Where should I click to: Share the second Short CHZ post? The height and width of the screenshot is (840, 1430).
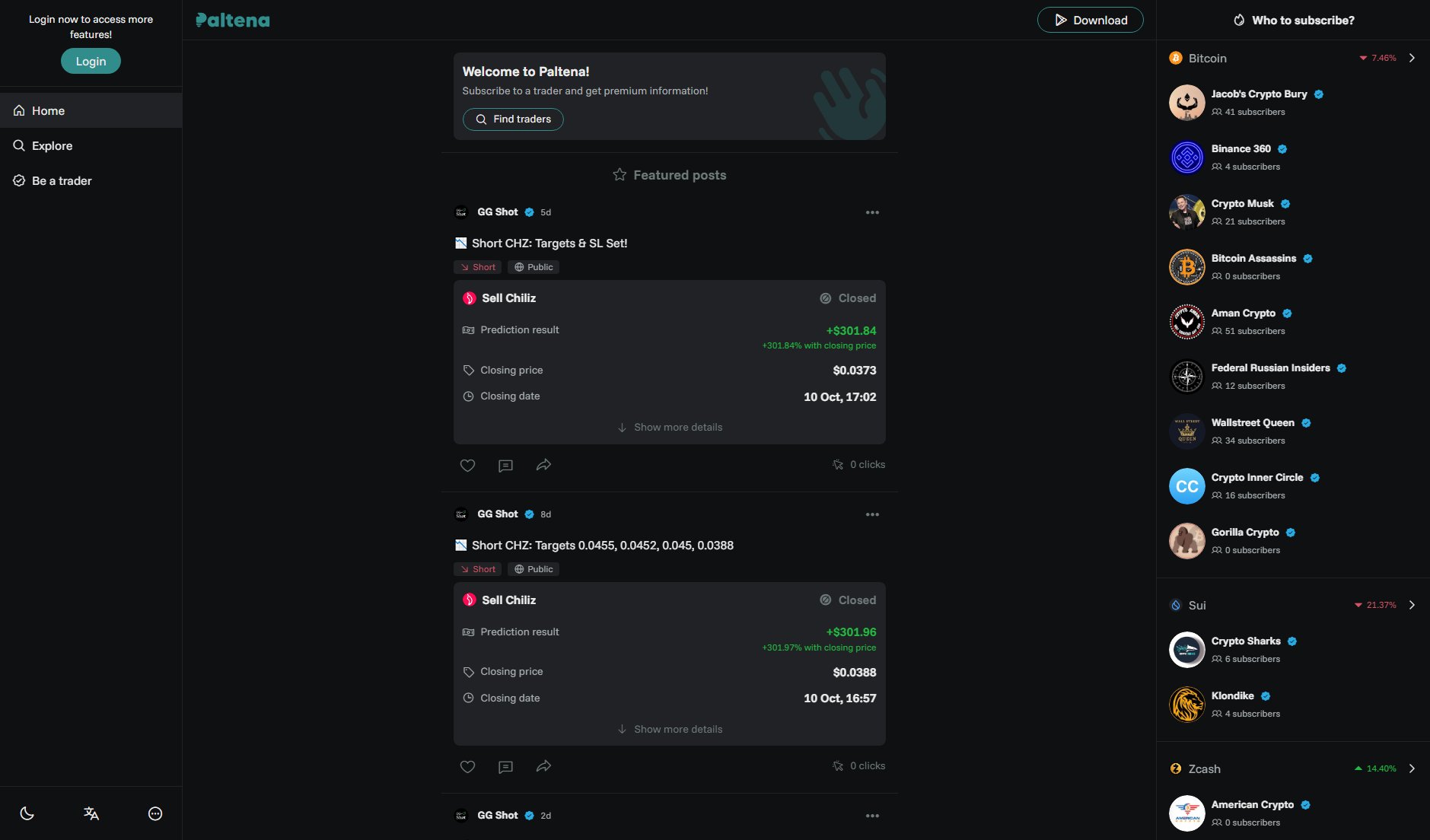pyautogui.click(x=543, y=766)
